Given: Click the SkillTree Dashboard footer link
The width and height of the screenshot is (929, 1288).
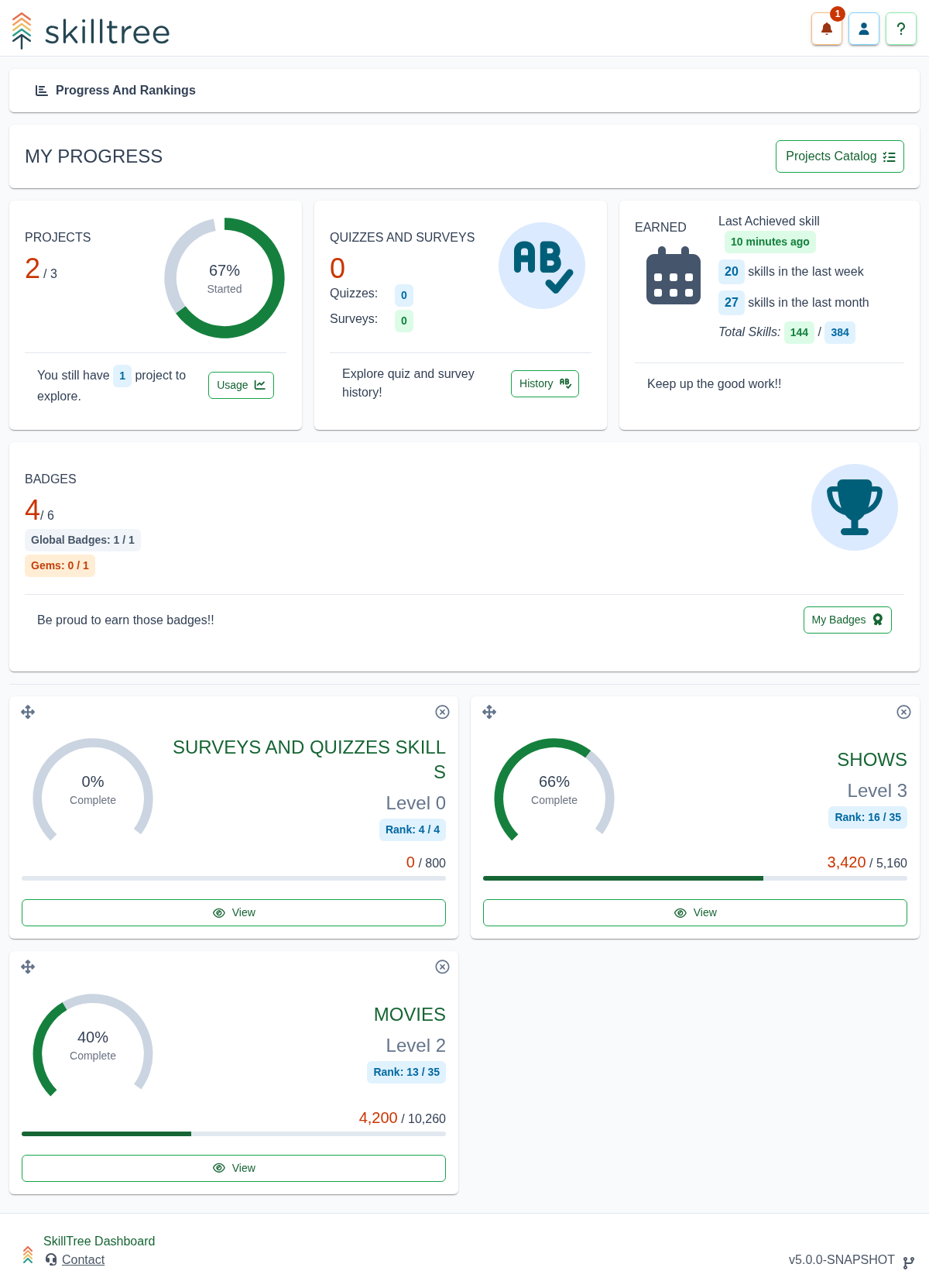Looking at the screenshot, I should tap(99, 1241).
